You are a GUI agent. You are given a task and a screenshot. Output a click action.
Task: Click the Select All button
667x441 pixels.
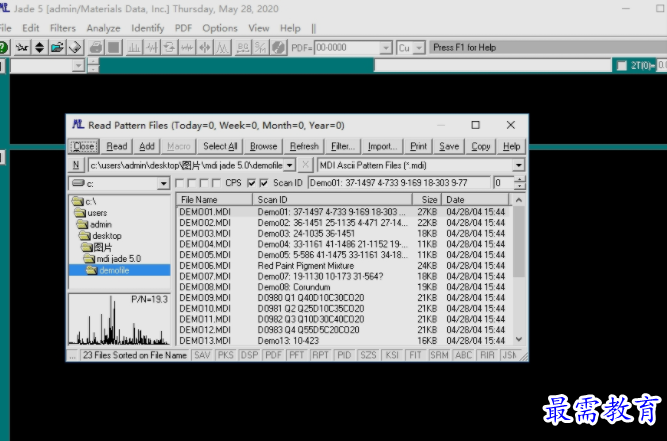tap(220, 147)
